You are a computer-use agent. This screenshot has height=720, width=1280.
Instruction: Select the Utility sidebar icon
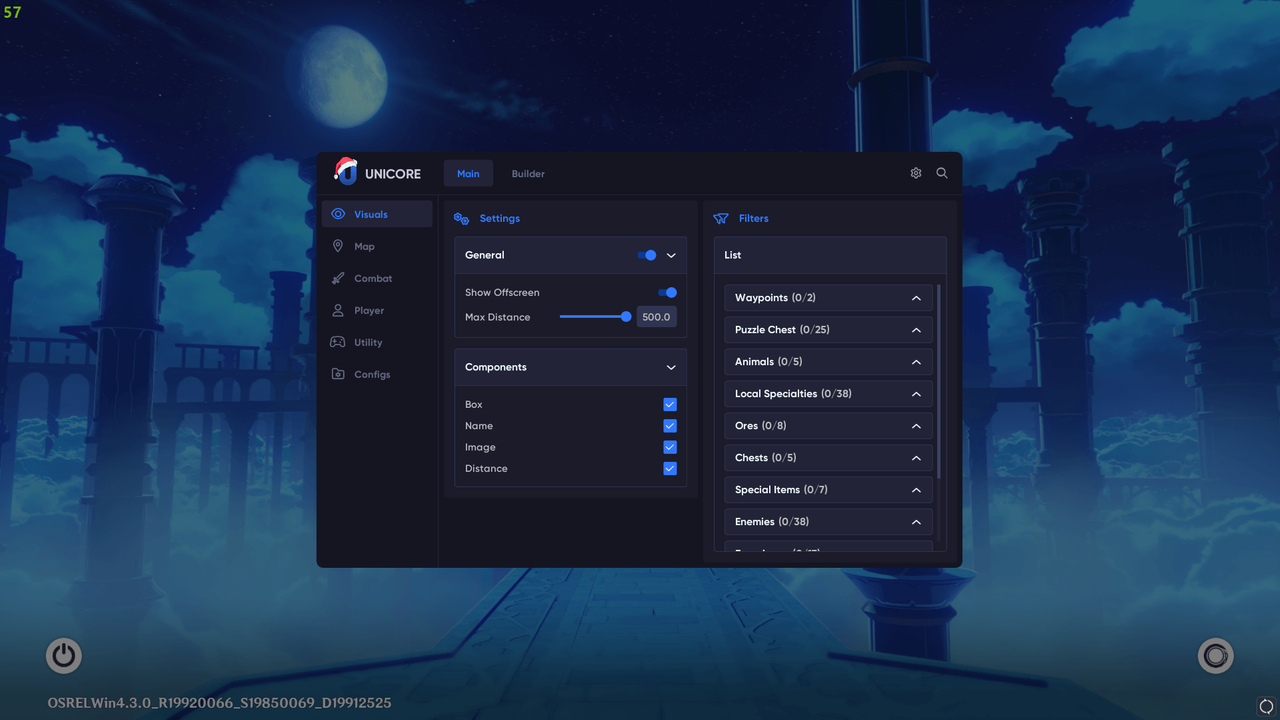click(339, 341)
